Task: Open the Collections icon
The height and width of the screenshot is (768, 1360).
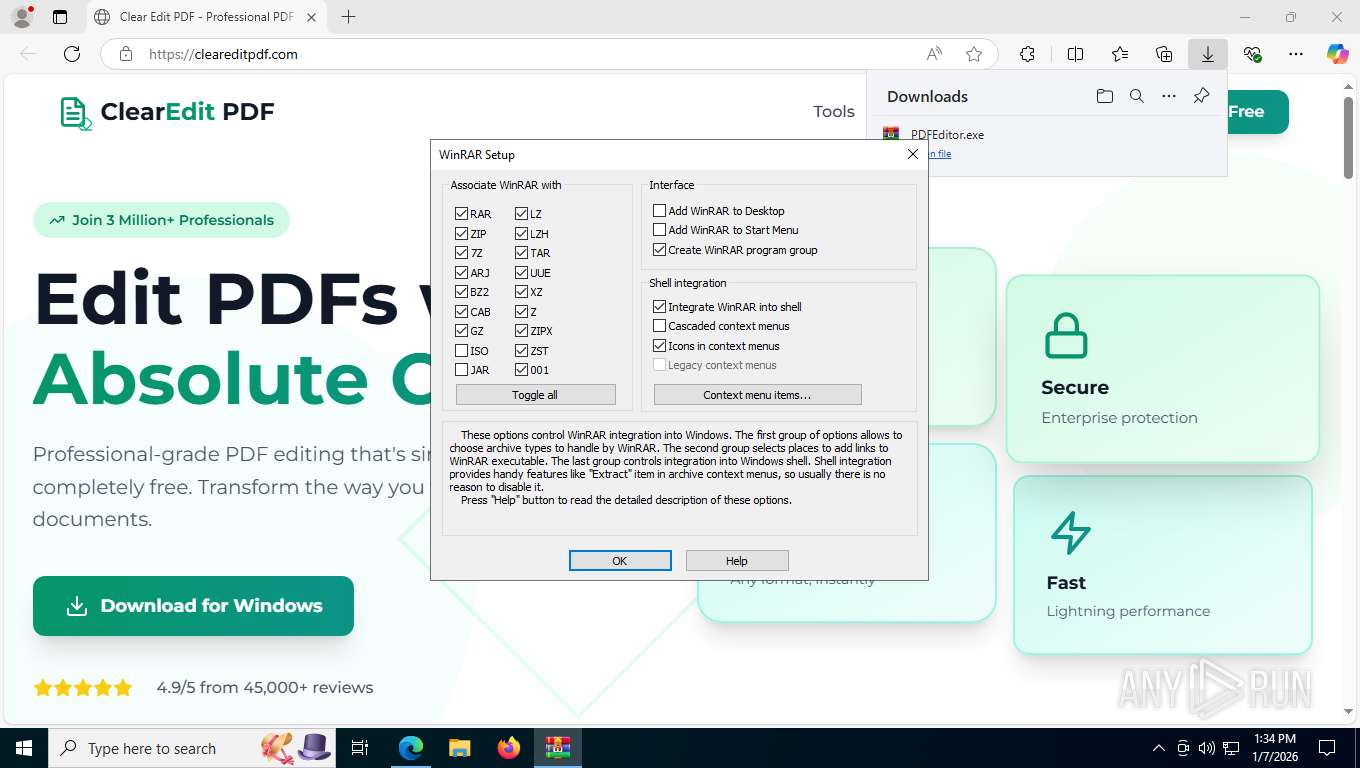Action: 1164,54
